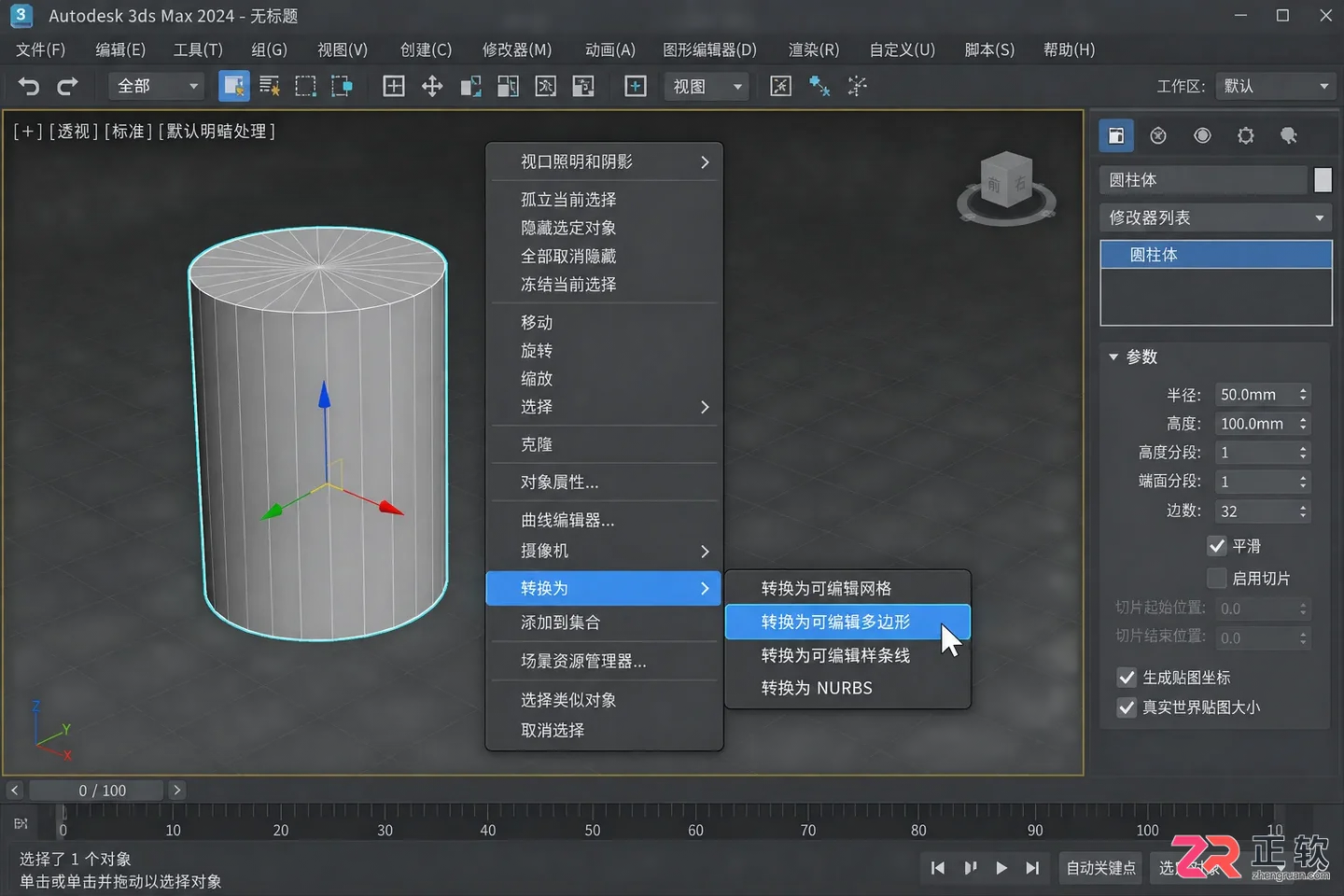Click 隐藏选定对象 in the context menu
This screenshot has height=896, width=1344.
(604, 228)
